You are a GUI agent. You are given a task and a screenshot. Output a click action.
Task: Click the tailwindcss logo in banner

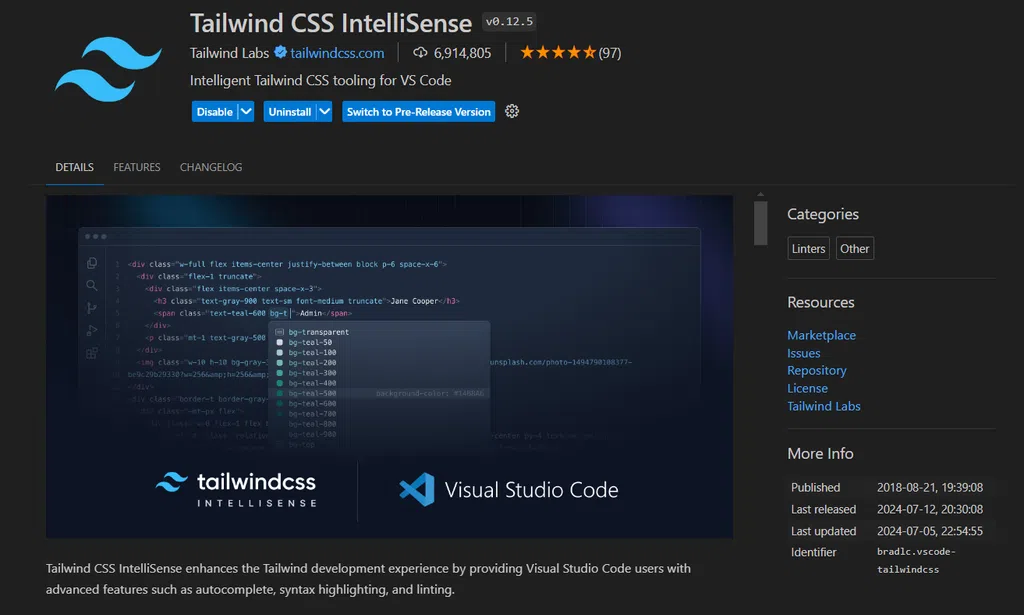236,490
